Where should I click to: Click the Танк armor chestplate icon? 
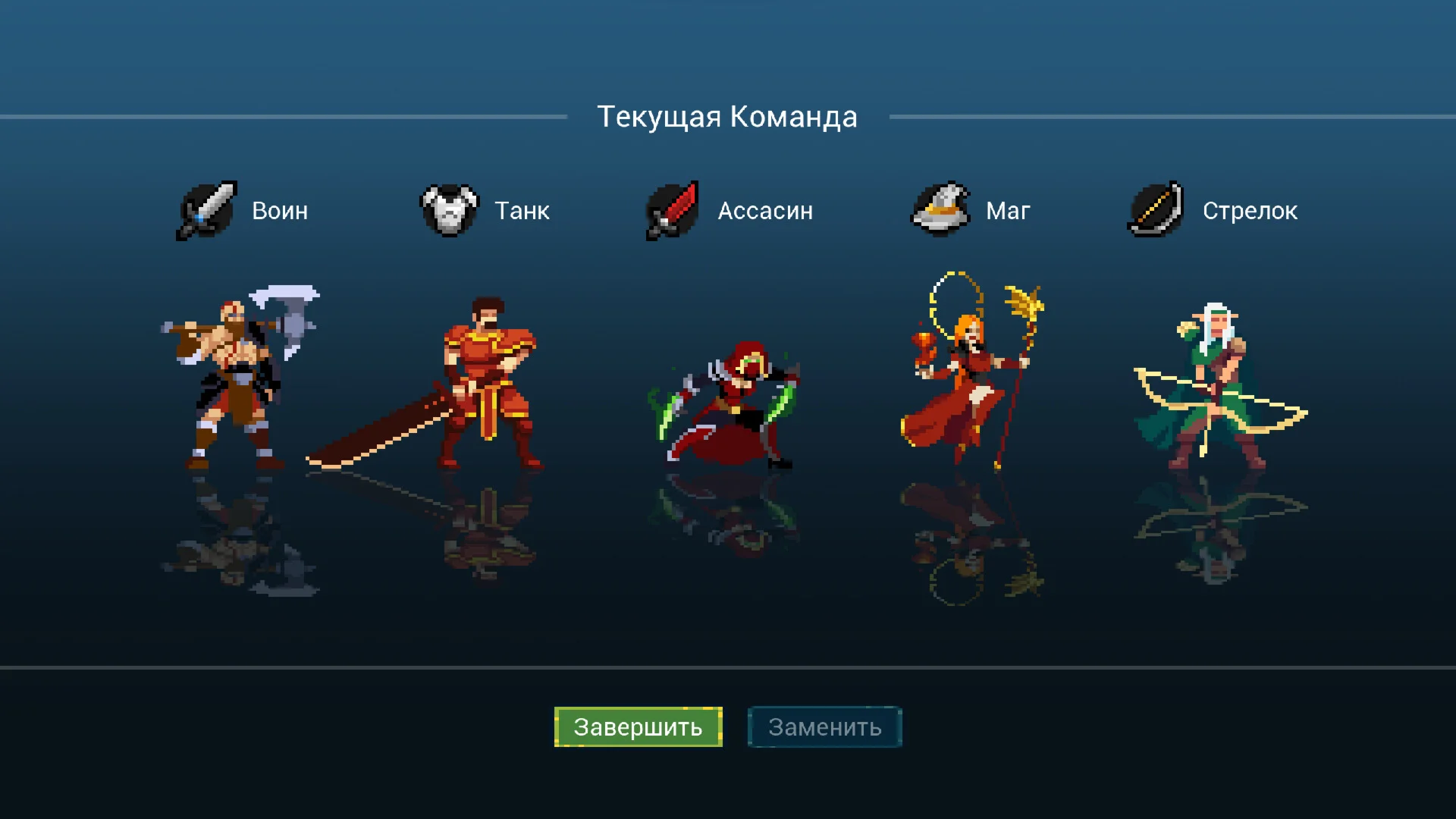(449, 210)
